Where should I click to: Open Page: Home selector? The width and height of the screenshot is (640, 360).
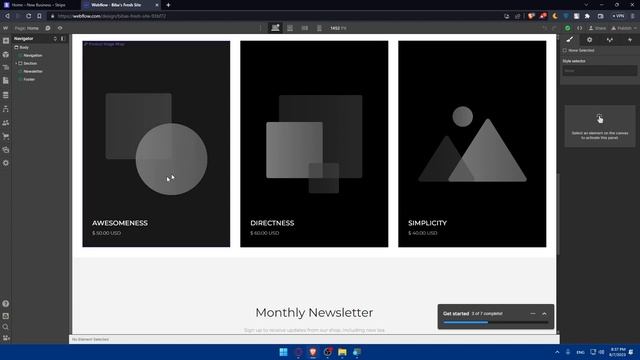27,28
